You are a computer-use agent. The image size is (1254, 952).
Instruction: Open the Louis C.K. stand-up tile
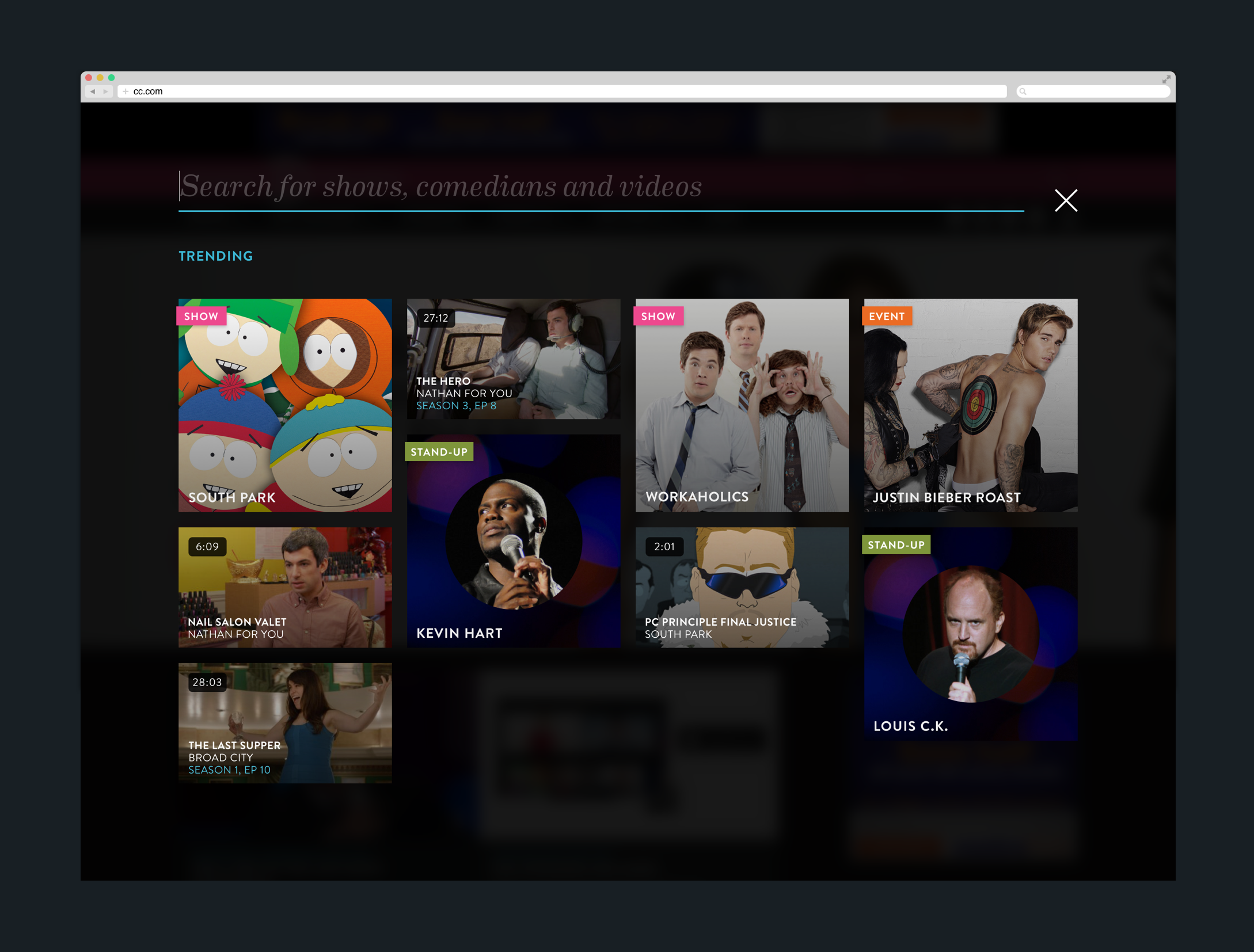970,634
